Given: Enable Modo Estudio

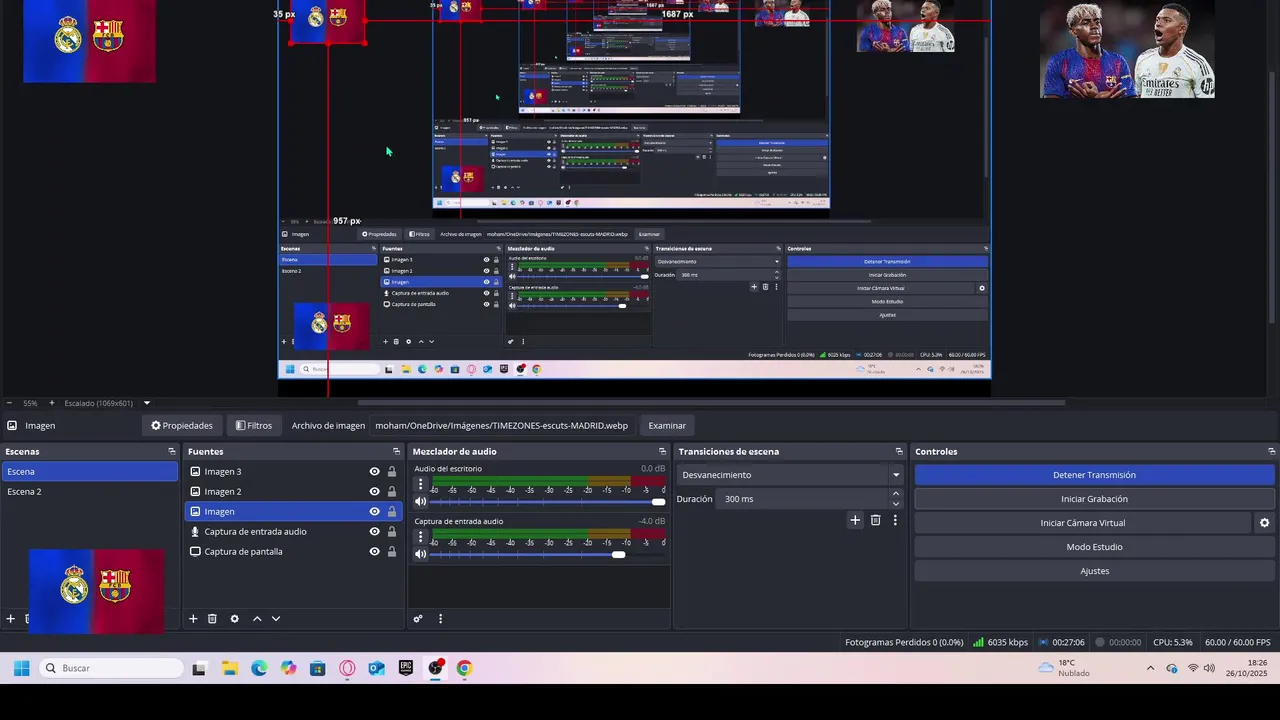Looking at the screenshot, I should 1094,547.
